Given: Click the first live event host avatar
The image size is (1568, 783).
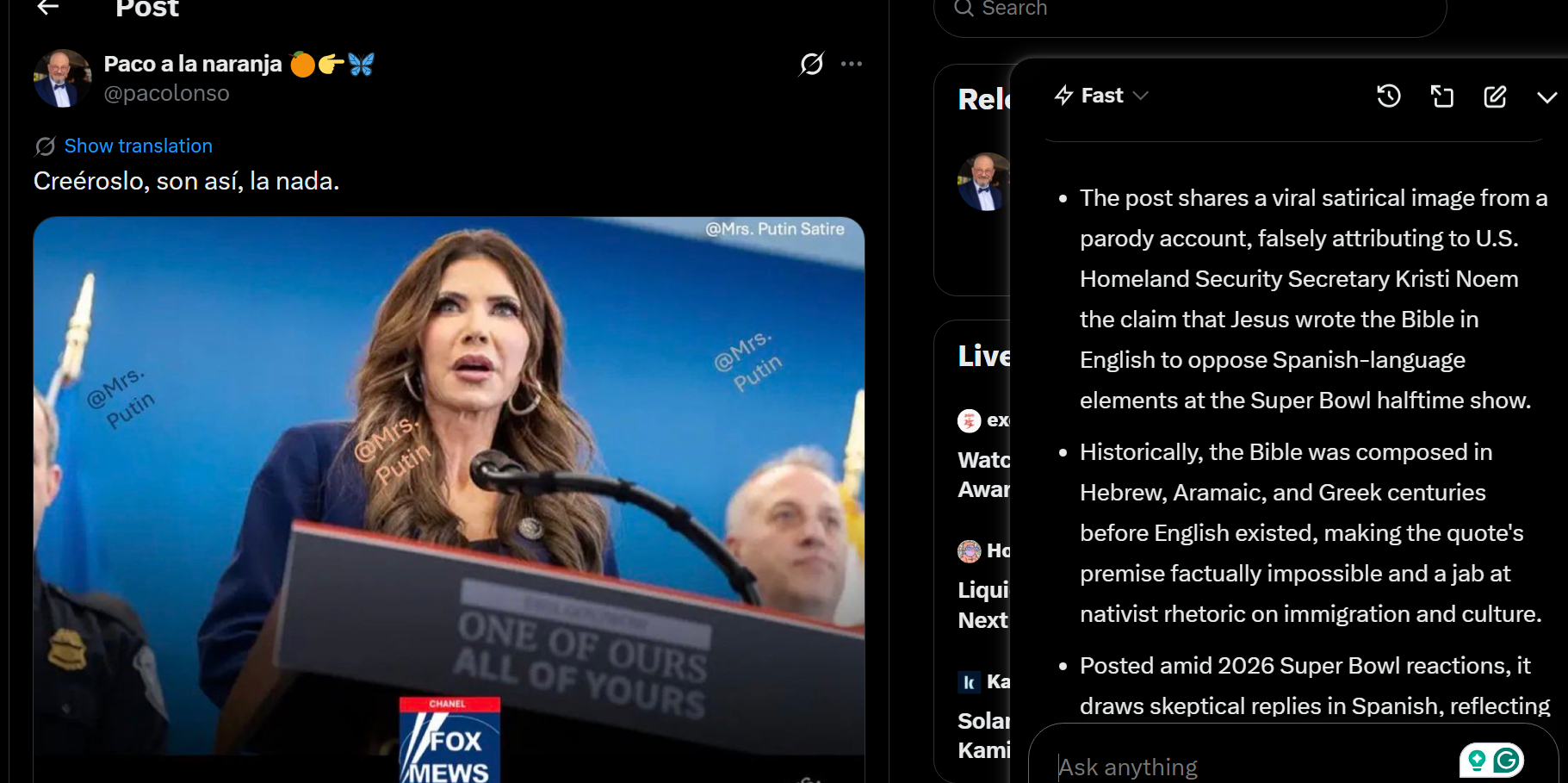Looking at the screenshot, I should [969, 420].
